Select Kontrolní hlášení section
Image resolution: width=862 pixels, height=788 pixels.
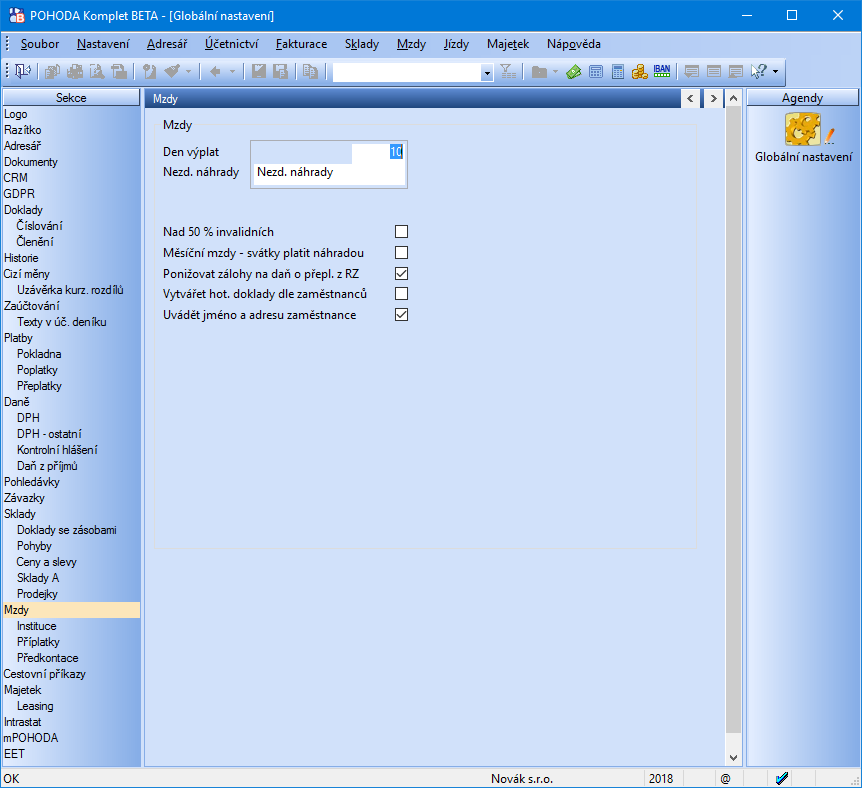(x=57, y=450)
